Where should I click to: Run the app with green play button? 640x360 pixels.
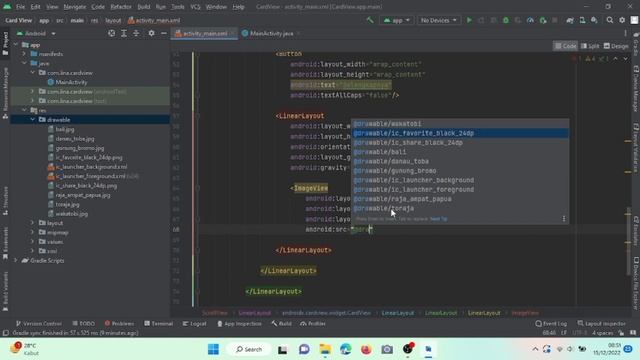pos(469,20)
